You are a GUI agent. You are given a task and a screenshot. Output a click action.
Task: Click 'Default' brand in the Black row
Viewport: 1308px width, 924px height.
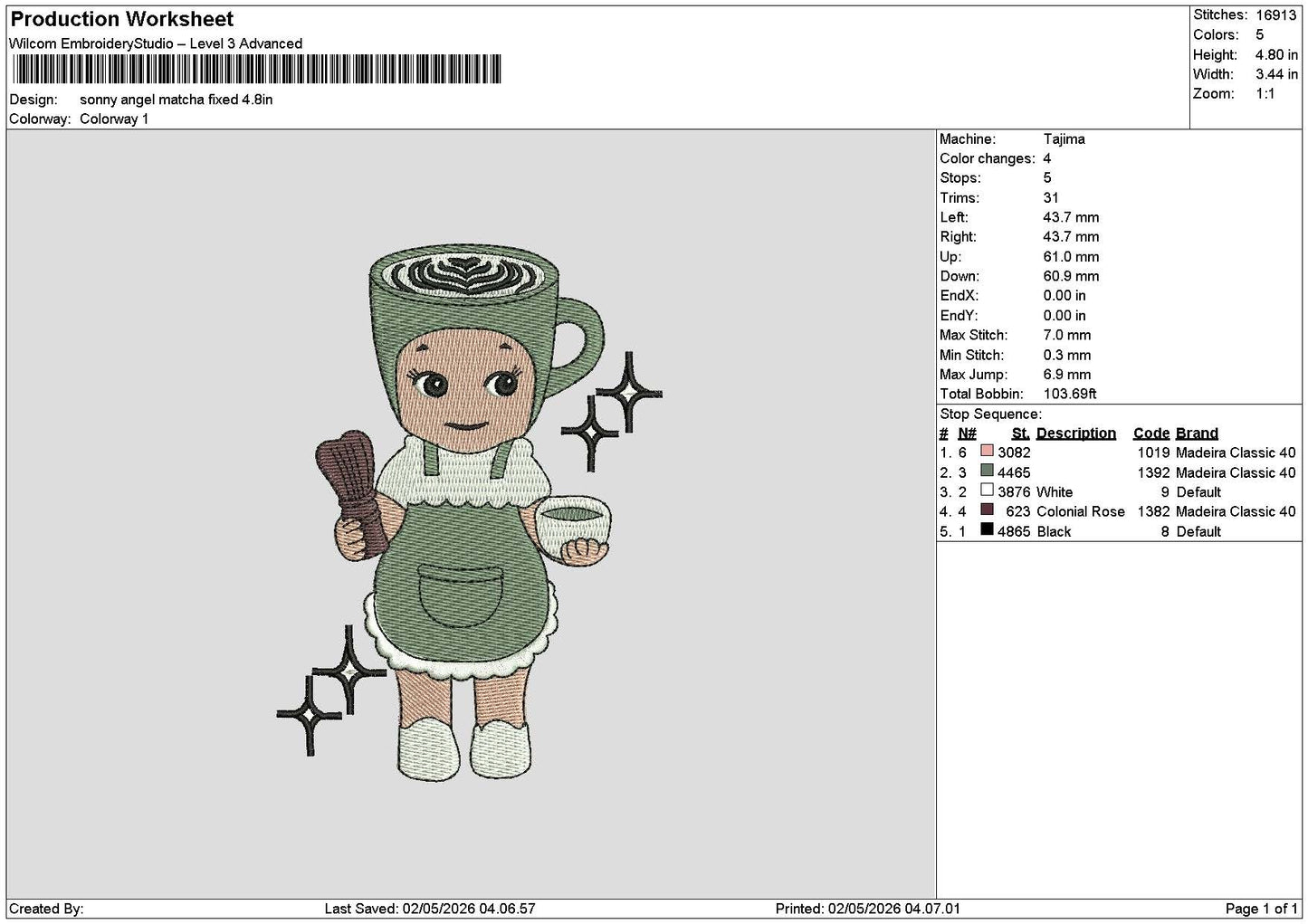pos(1198,531)
